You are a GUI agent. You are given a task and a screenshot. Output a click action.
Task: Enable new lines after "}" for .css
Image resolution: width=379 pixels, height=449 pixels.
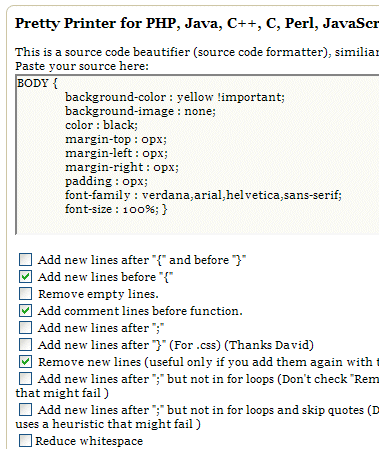tap(25, 344)
